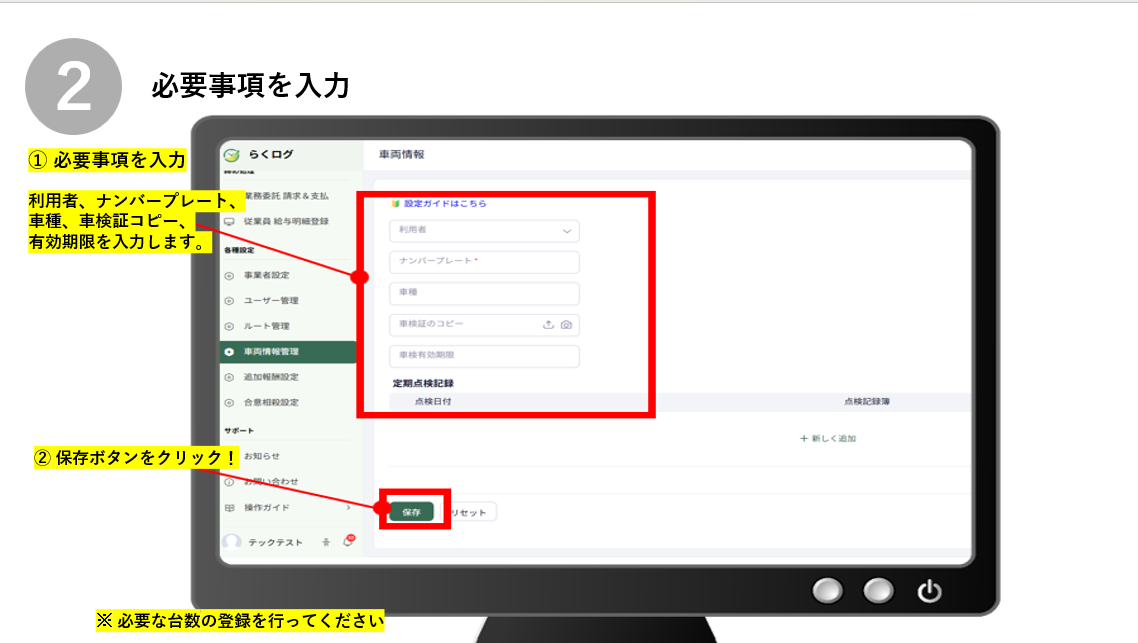Viewport: 1138px width, 643px height.
Task: Select 車両情報管理 in the sidebar
Action: click(x=270, y=352)
